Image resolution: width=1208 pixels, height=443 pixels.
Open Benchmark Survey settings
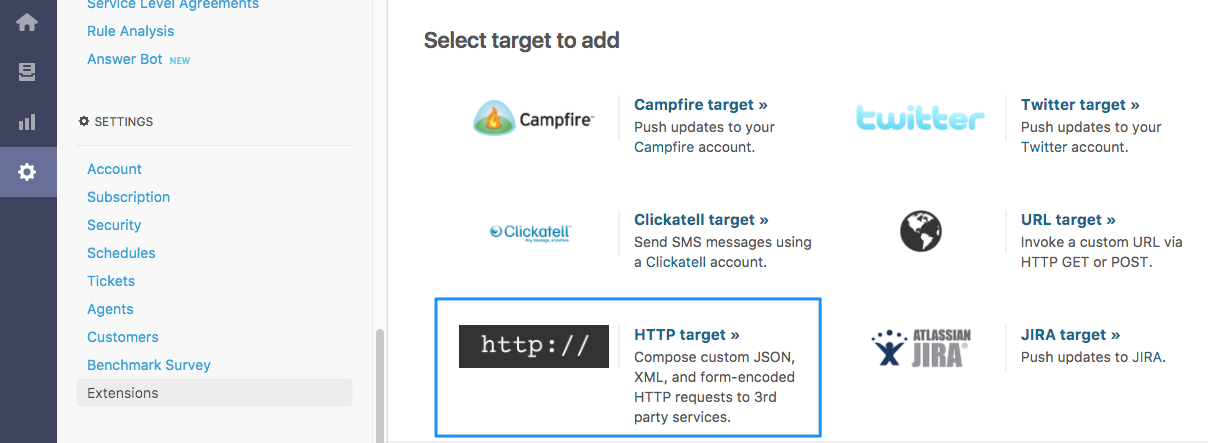click(149, 365)
